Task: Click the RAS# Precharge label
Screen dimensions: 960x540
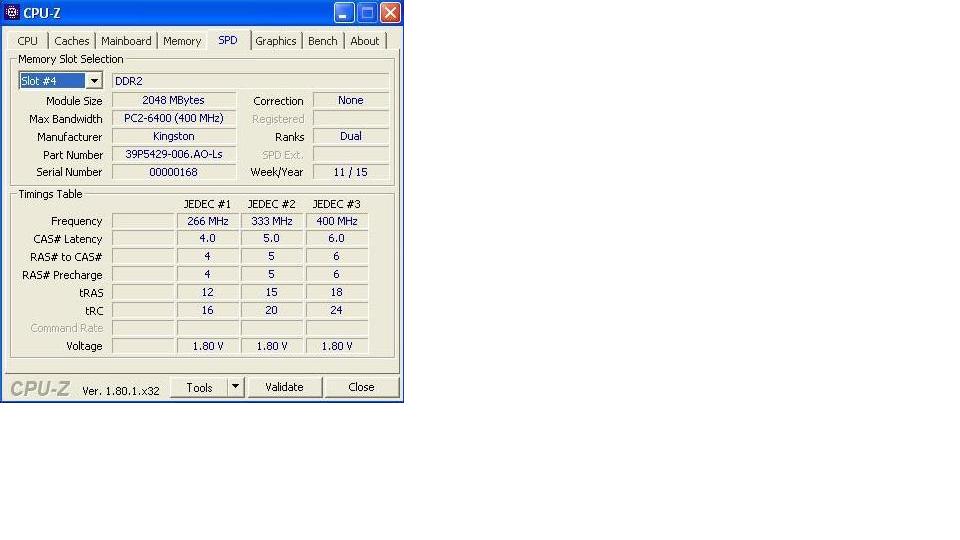Action: pyautogui.click(x=62, y=275)
